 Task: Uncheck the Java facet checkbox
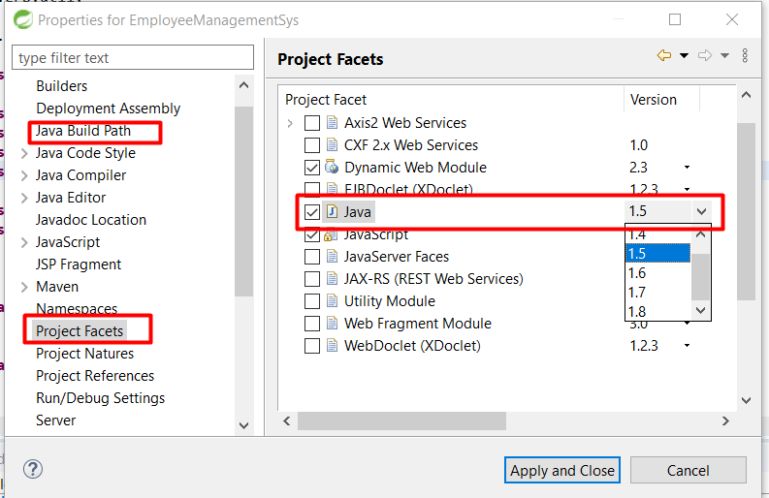pos(312,212)
